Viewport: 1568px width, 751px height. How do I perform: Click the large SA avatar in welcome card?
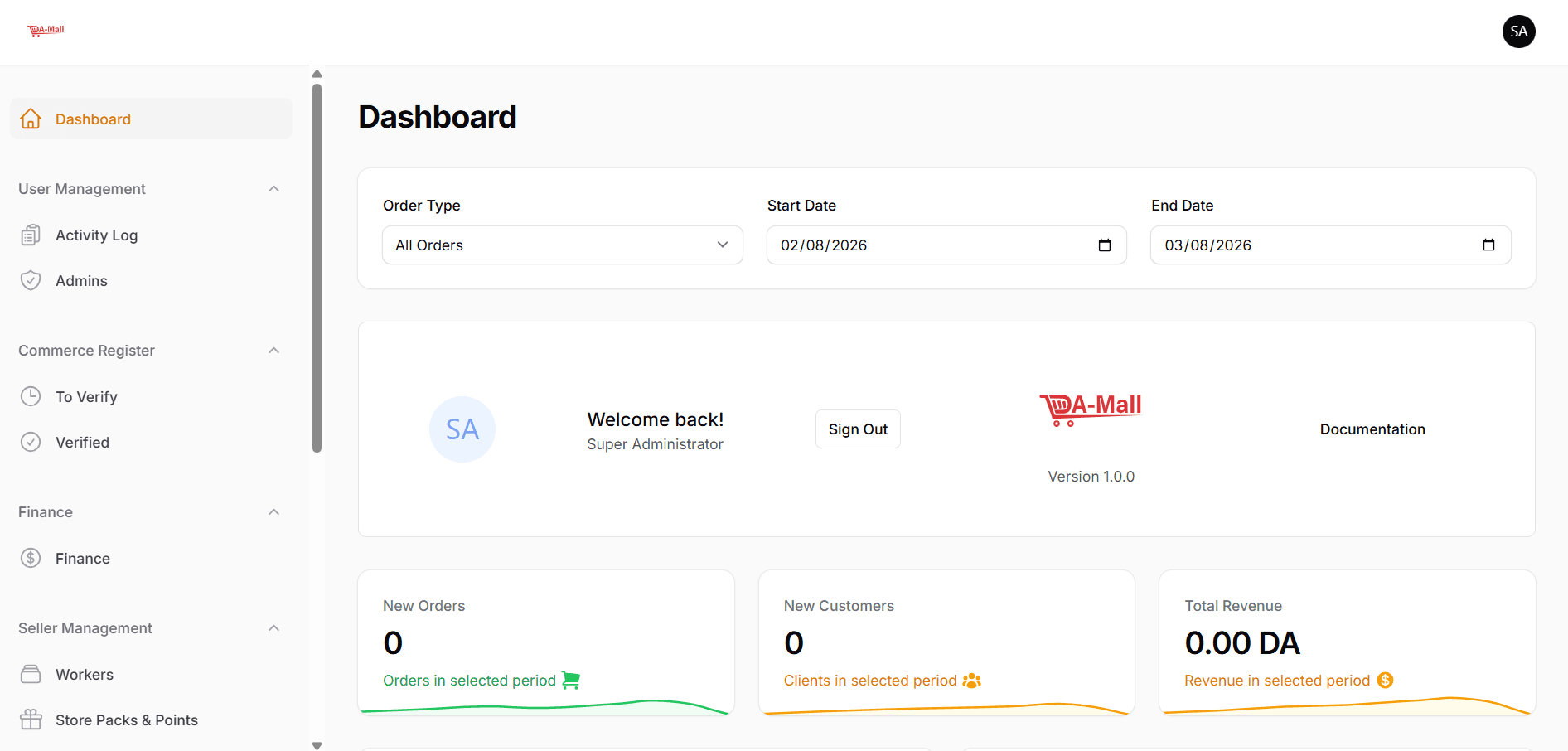[462, 429]
